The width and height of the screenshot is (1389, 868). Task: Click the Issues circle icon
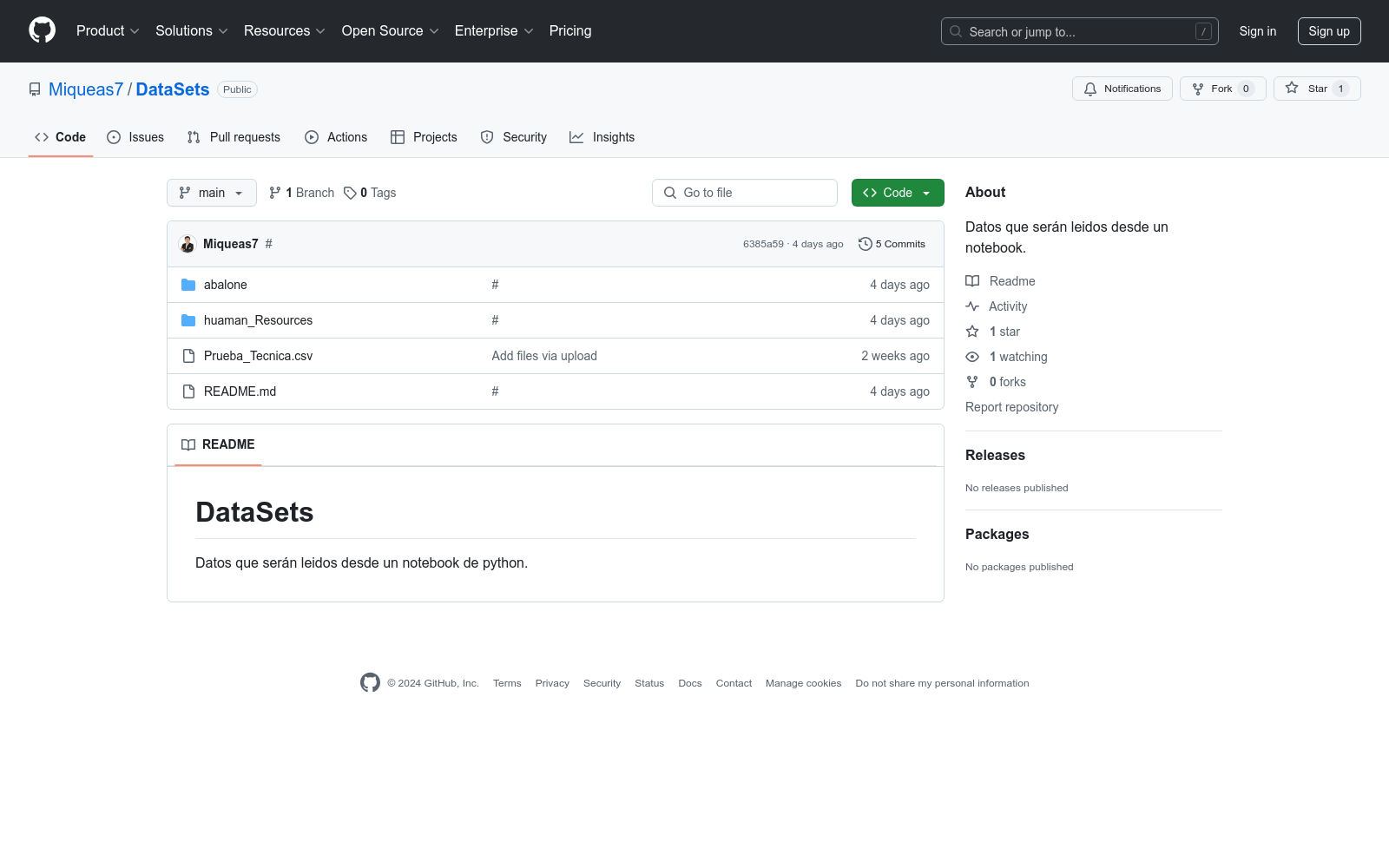[x=114, y=137]
